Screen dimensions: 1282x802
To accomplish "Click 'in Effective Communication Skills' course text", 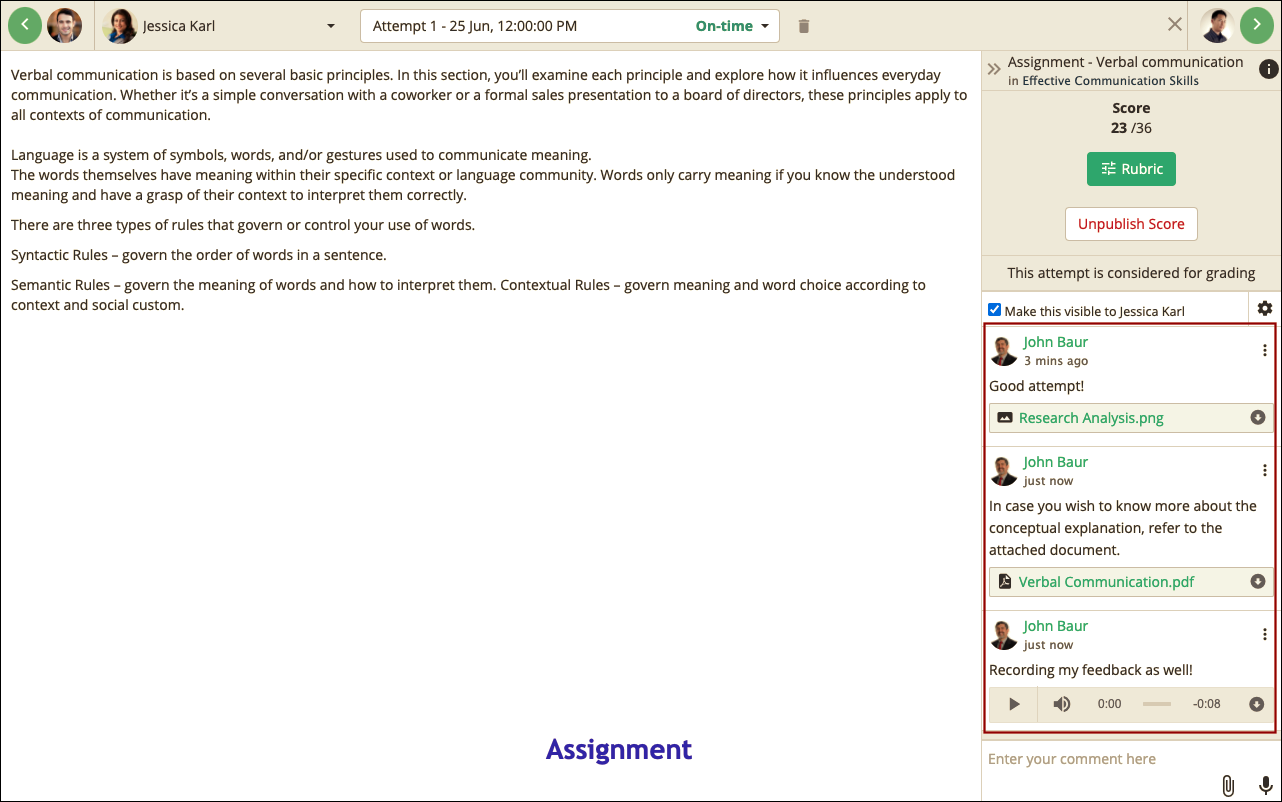I will click(1103, 81).
